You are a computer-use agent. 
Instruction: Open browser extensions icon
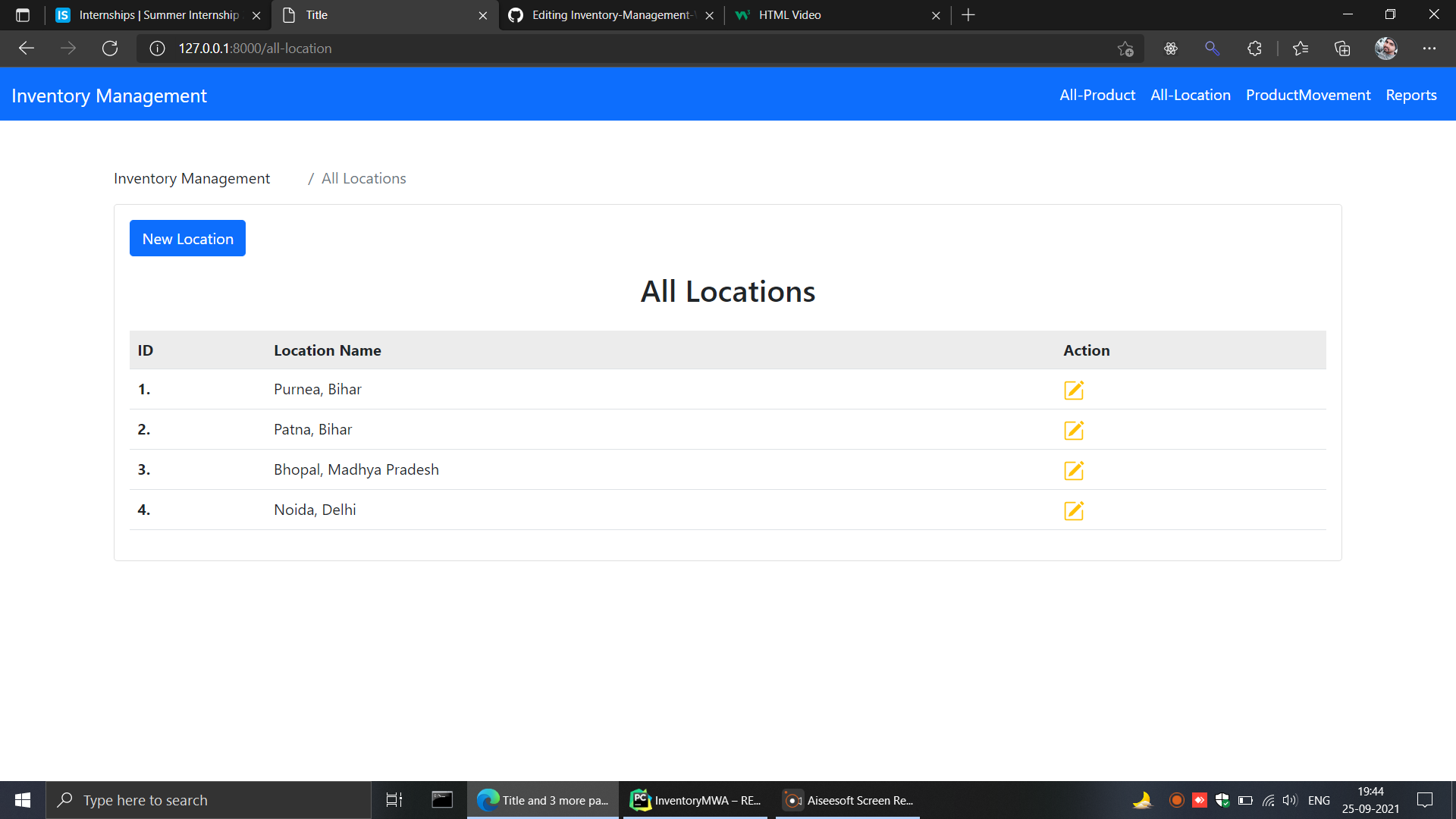[1254, 48]
